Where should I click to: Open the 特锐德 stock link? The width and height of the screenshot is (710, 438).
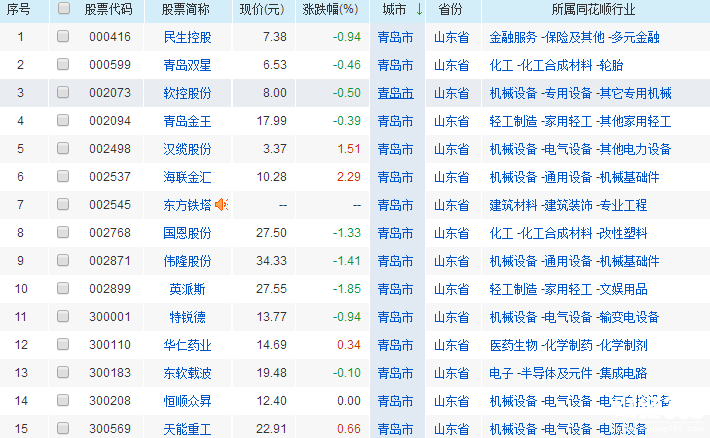187,317
